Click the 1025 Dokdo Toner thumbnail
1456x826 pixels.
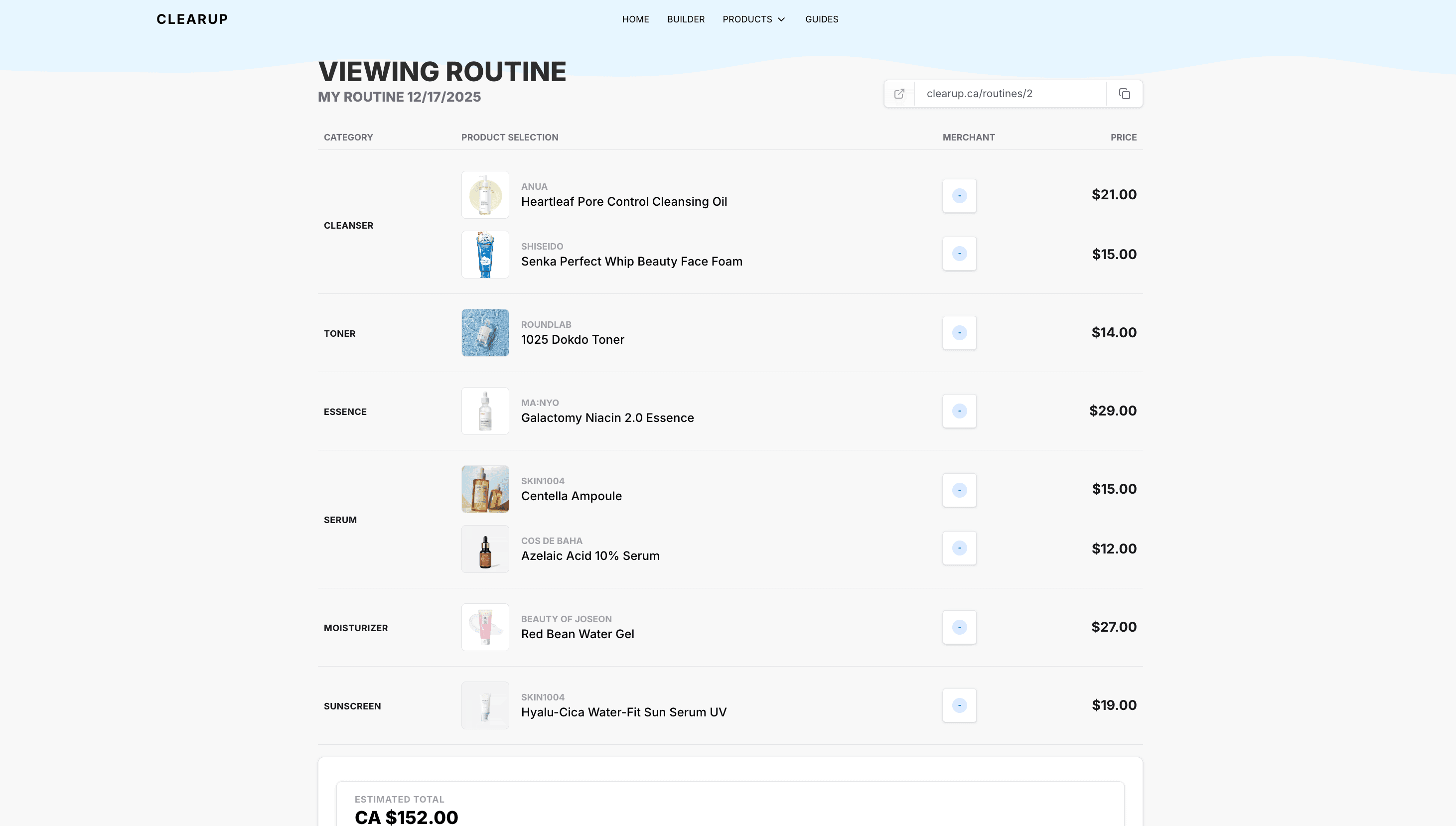tap(484, 332)
